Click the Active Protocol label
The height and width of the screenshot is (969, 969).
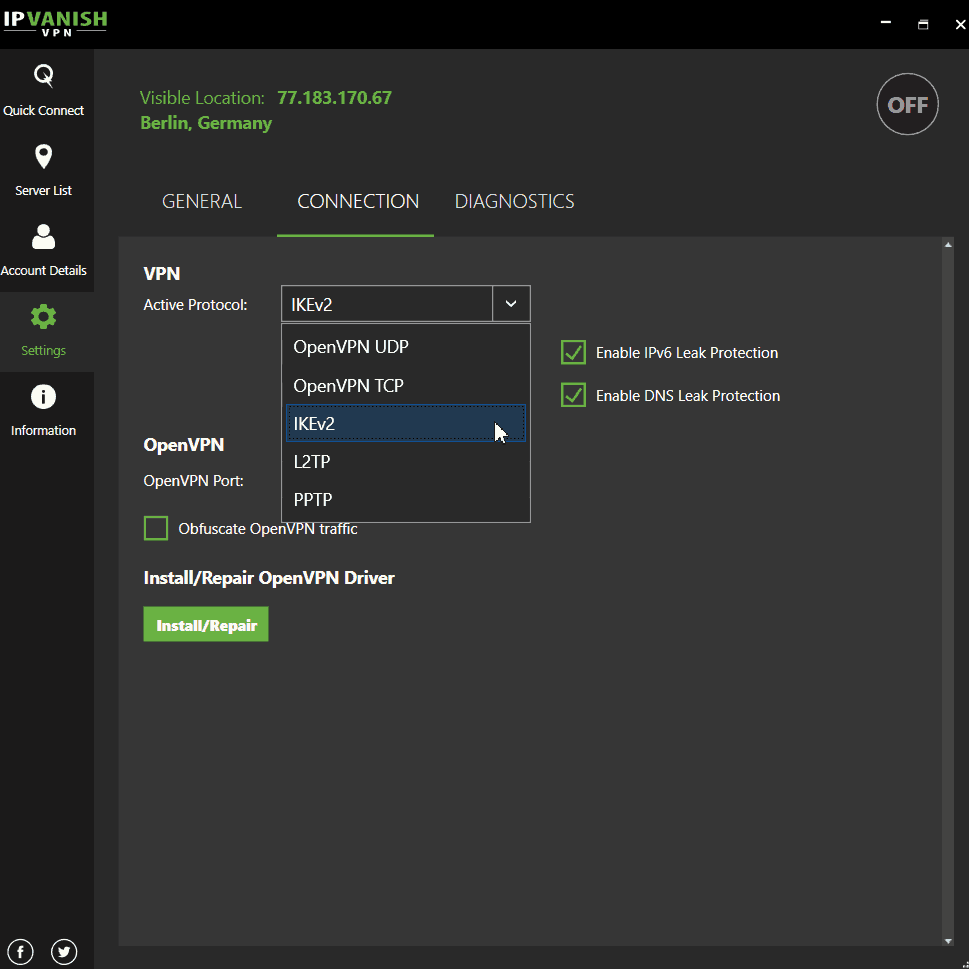195,305
